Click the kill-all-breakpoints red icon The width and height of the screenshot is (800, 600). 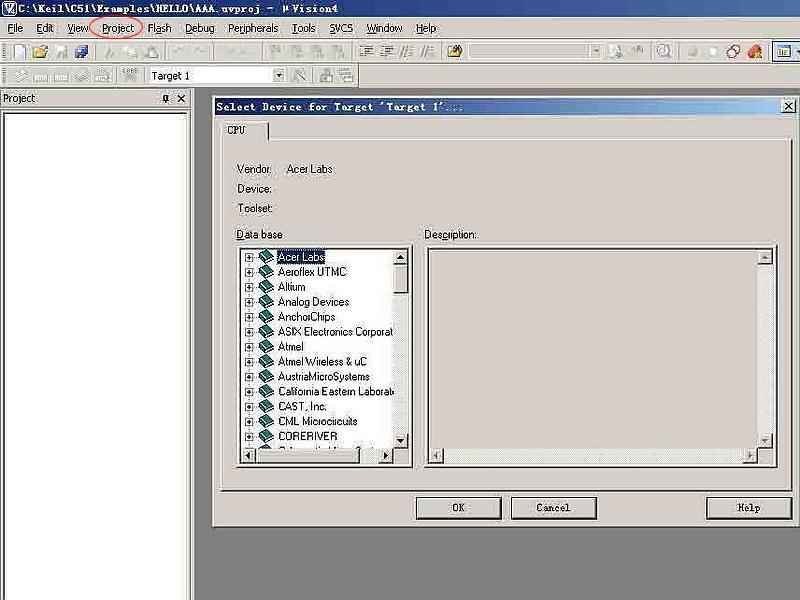click(755, 52)
